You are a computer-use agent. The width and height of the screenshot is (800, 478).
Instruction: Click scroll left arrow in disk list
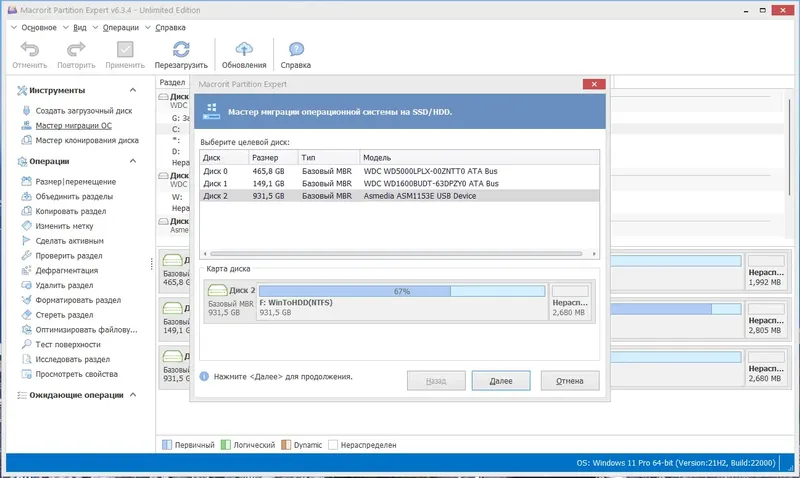coord(205,254)
